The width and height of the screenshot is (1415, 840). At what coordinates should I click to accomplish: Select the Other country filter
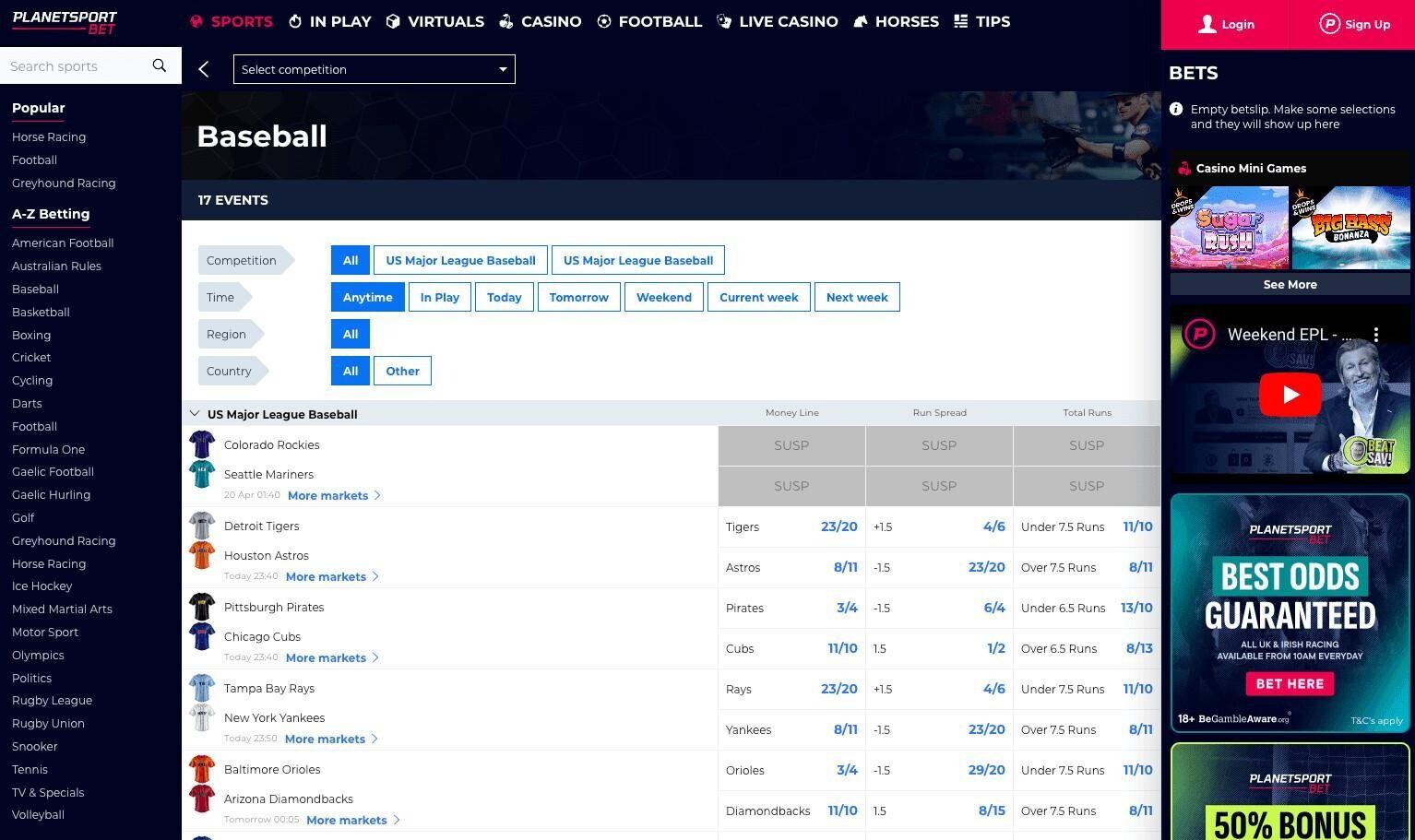pyautogui.click(x=402, y=371)
